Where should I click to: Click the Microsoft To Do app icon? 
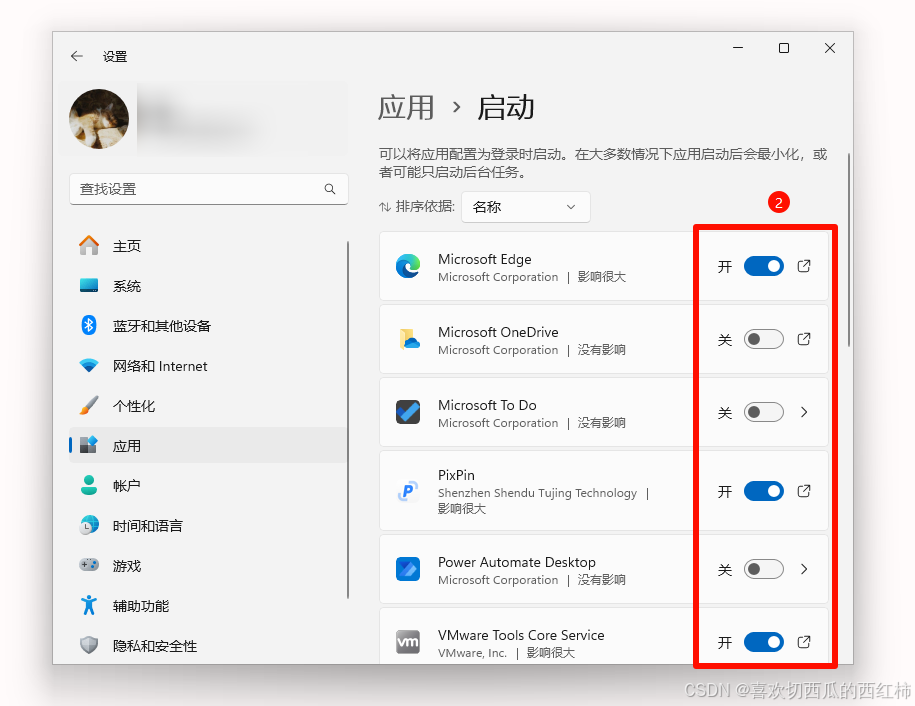[408, 412]
